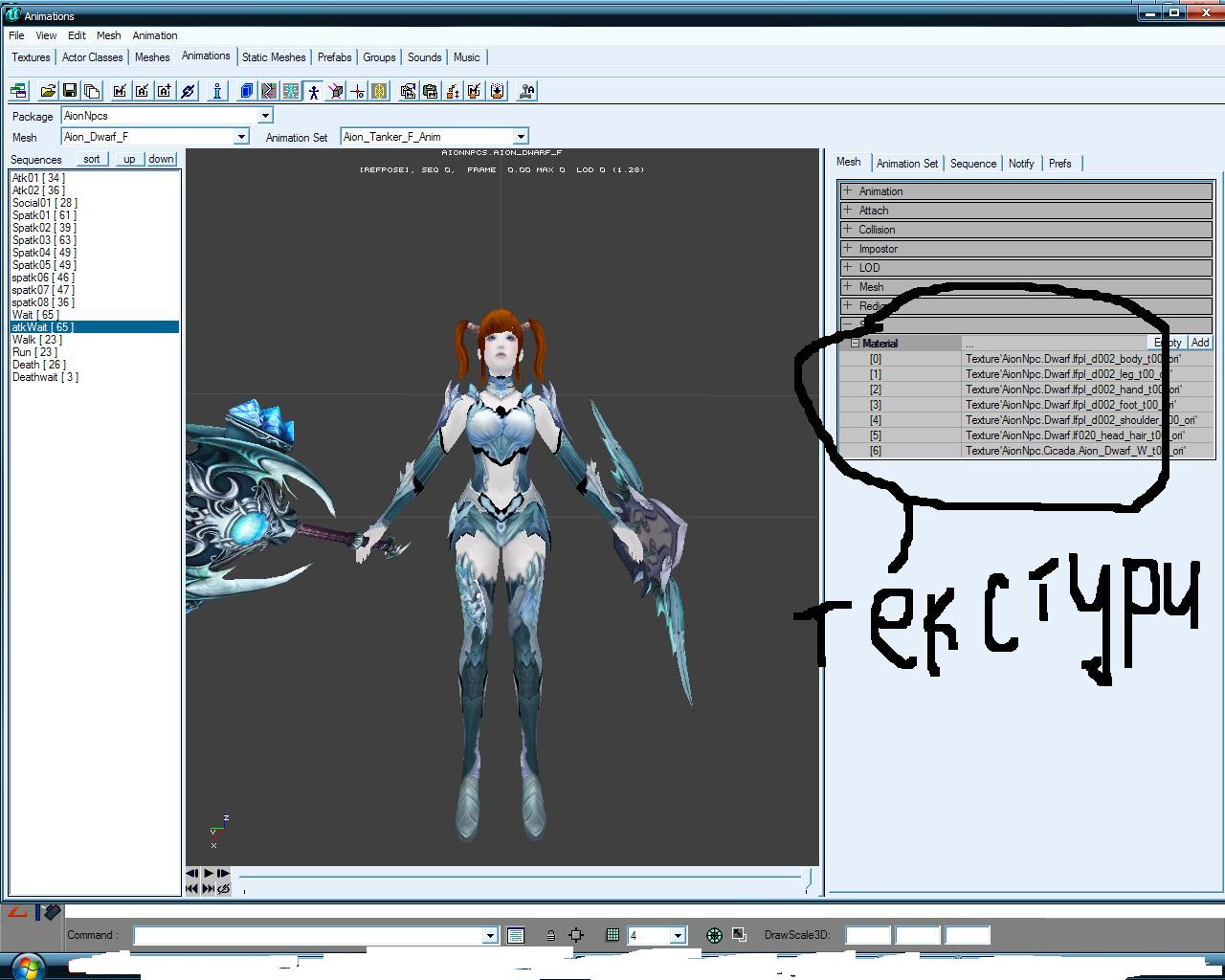Click the up button above sequences
1225x980 pixels.
[129, 159]
